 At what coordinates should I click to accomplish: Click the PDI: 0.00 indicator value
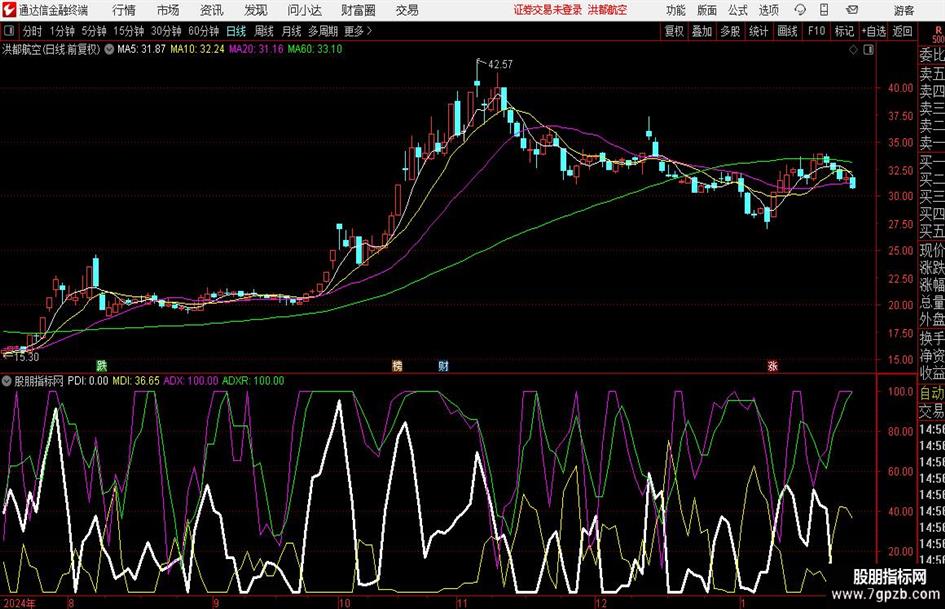88,381
